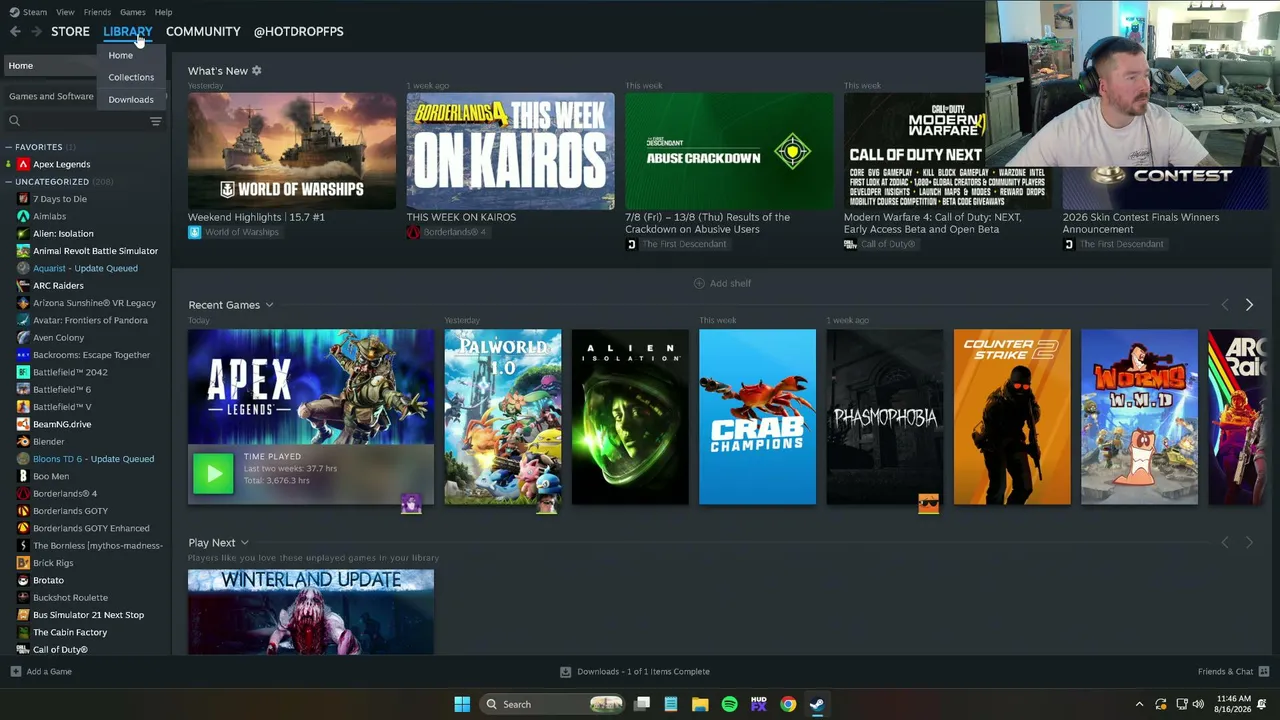Screen dimensions: 1280x720
Task: Choose Home in the Library dropdown
Action: 120,55
